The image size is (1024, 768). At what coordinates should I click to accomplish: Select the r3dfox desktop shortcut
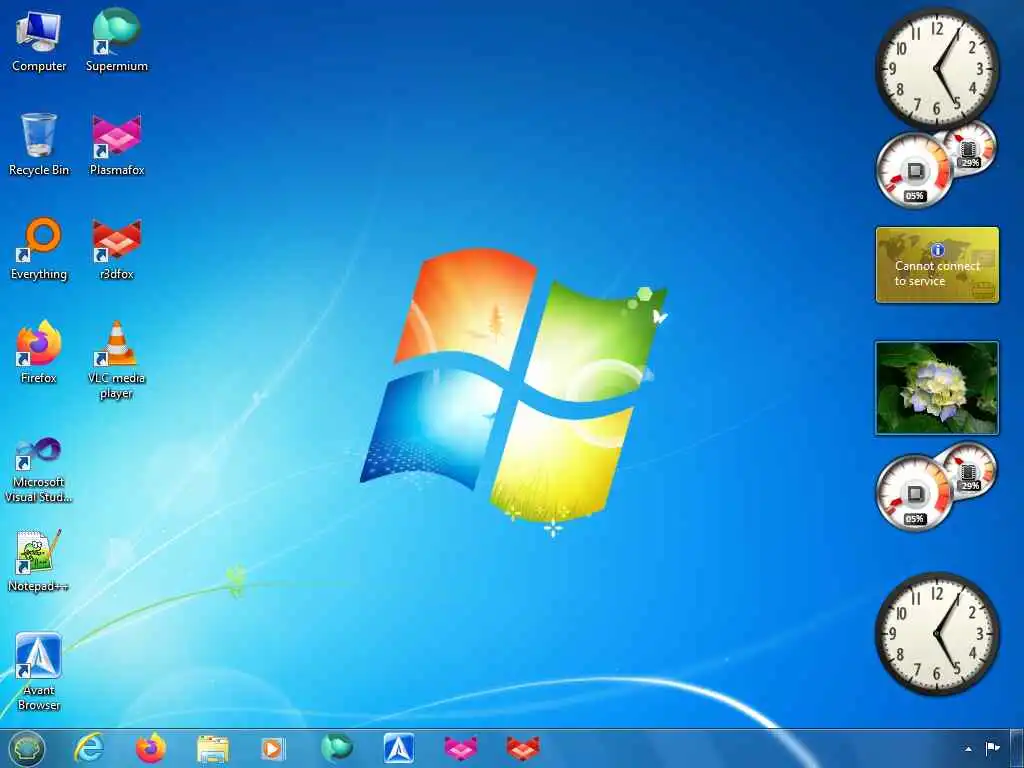tap(117, 249)
